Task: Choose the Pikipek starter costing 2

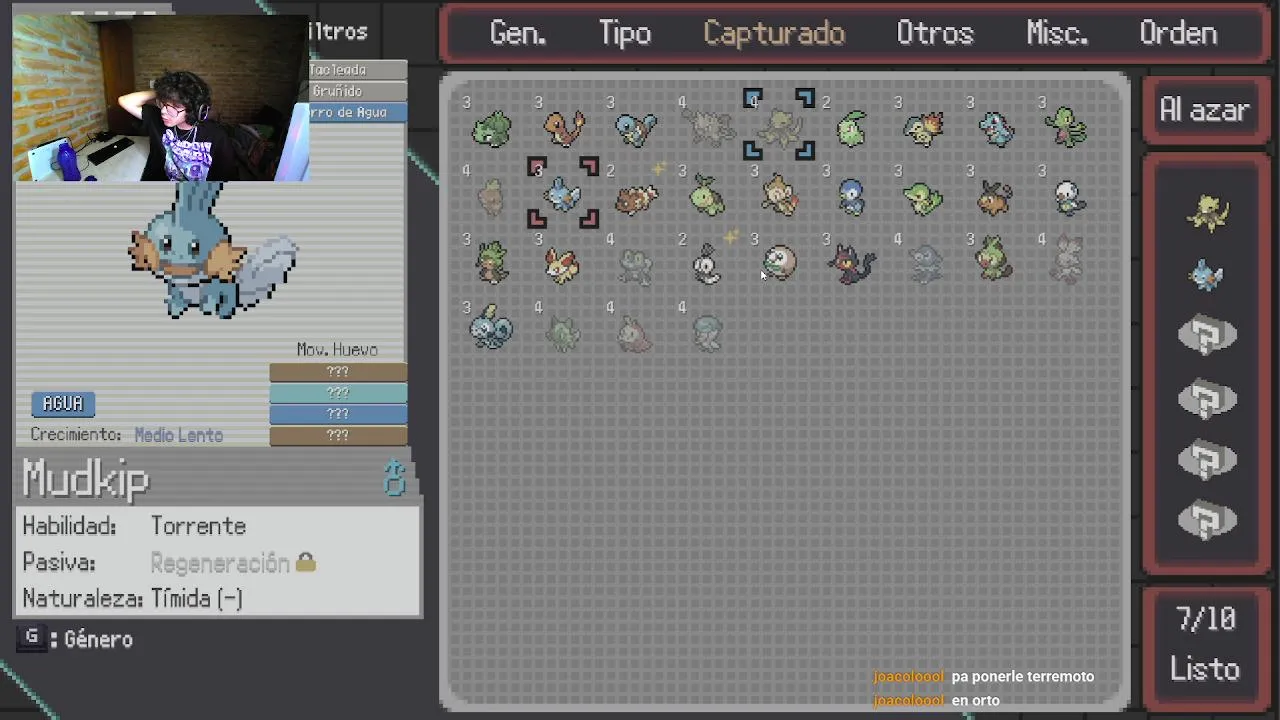Action: click(707, 265)
